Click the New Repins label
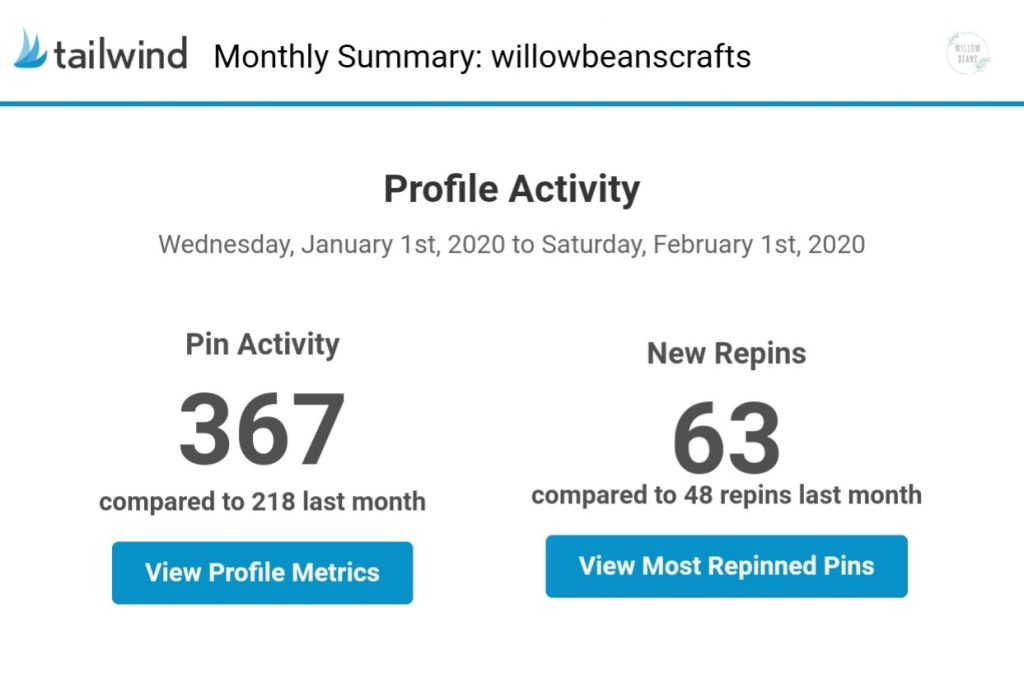This screenshot has height=697, width=1024. point(726,353)
